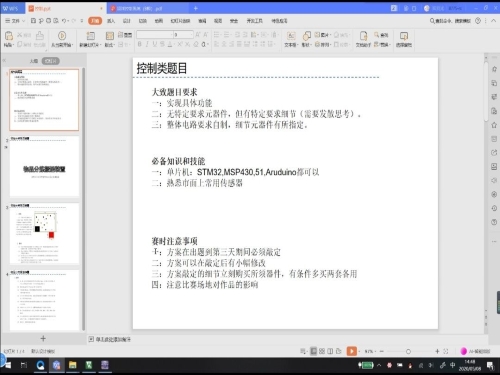
Task: Click the New Slide icon
Action: tap(90, 36)
